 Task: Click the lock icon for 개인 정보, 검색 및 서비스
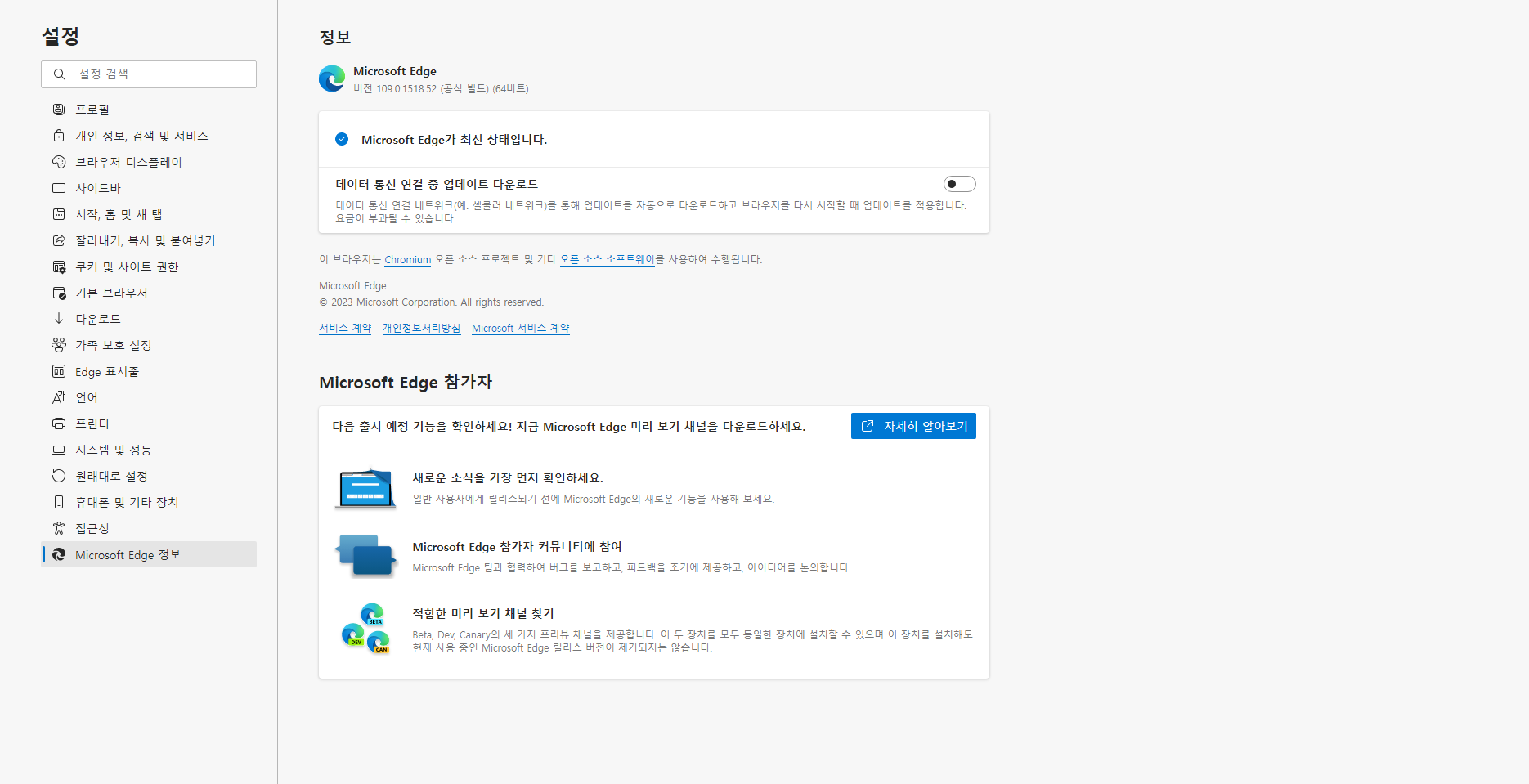(59, 136)
